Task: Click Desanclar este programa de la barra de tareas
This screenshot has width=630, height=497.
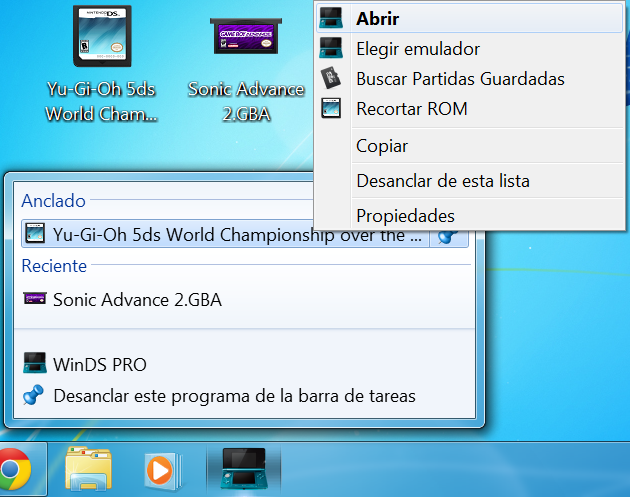Action: click(245, 396)
